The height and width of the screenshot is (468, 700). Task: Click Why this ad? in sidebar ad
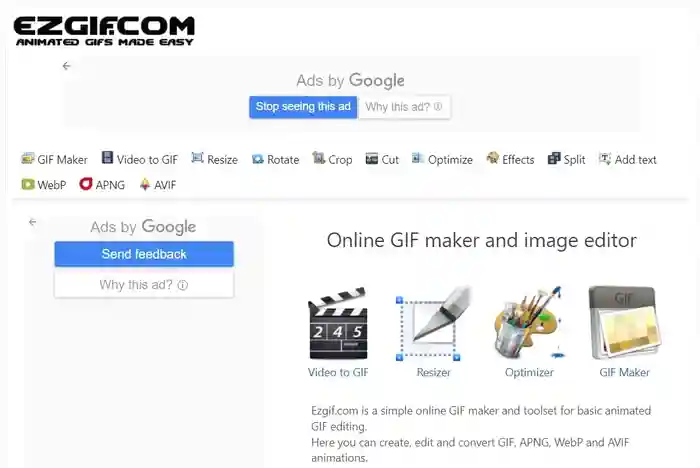(x=144, y=285)
